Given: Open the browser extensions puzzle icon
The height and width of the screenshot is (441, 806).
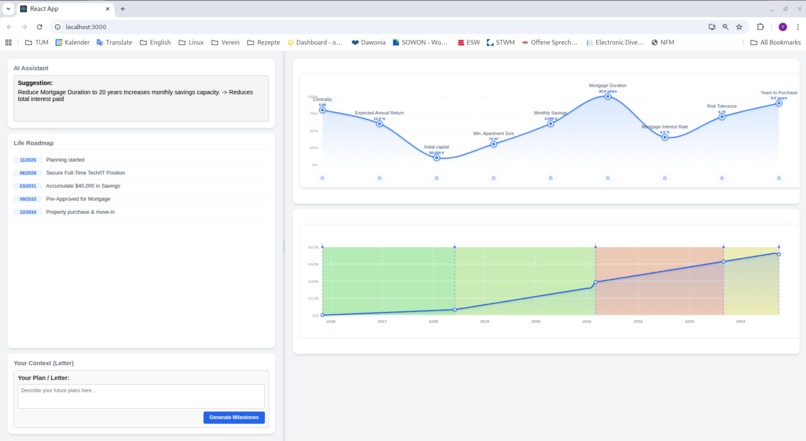Looking at the screenshot, I should click(x=760, y=27).
